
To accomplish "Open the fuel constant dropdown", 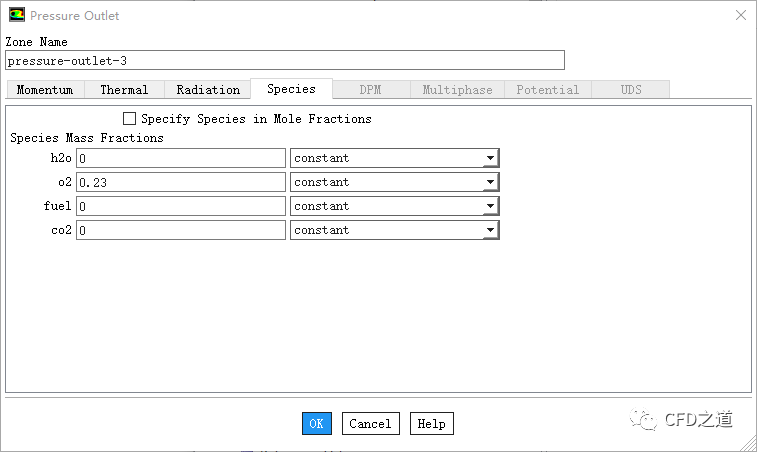I will 394,206.
